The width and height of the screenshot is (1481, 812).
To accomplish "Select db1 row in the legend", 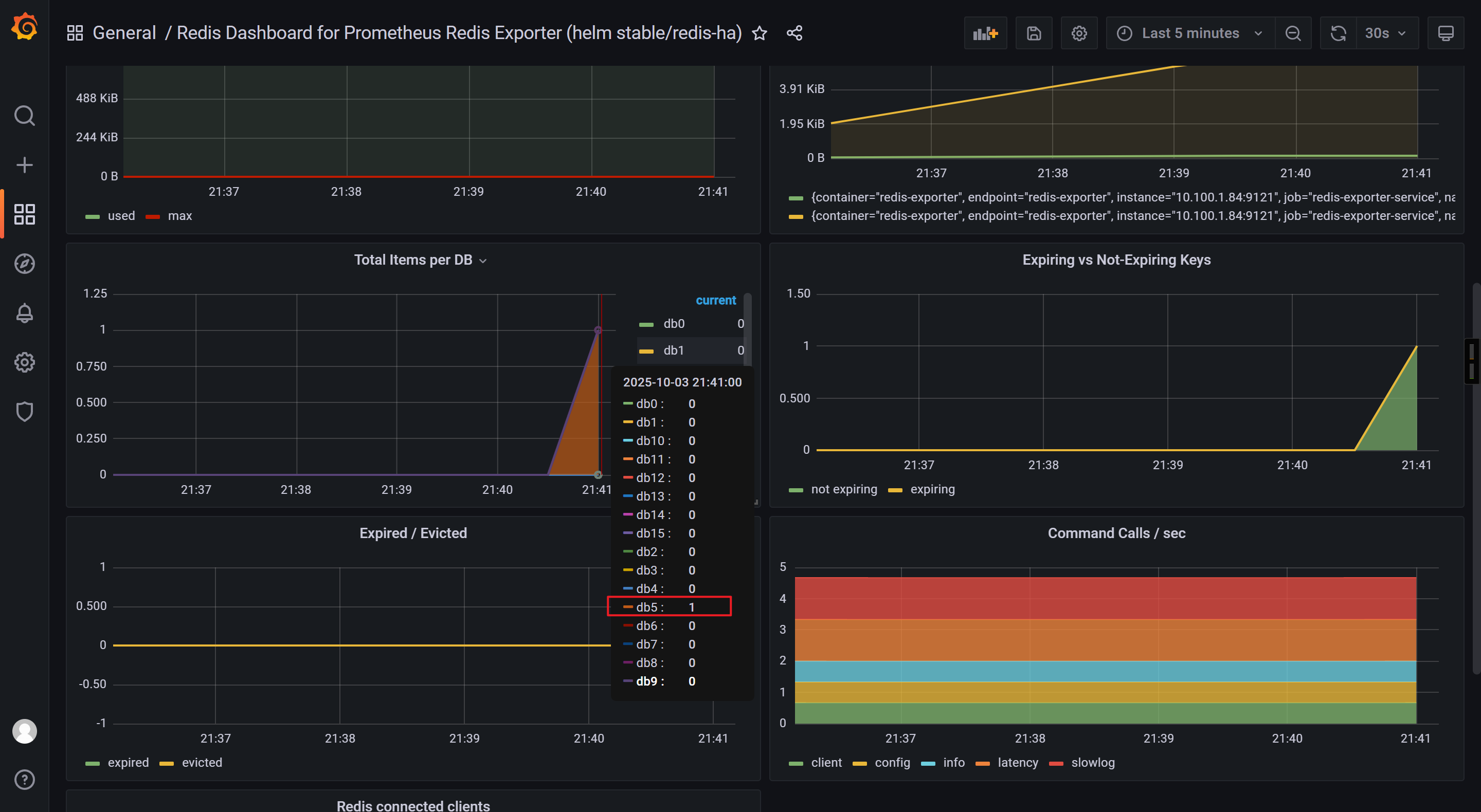I will pos(673,350).
